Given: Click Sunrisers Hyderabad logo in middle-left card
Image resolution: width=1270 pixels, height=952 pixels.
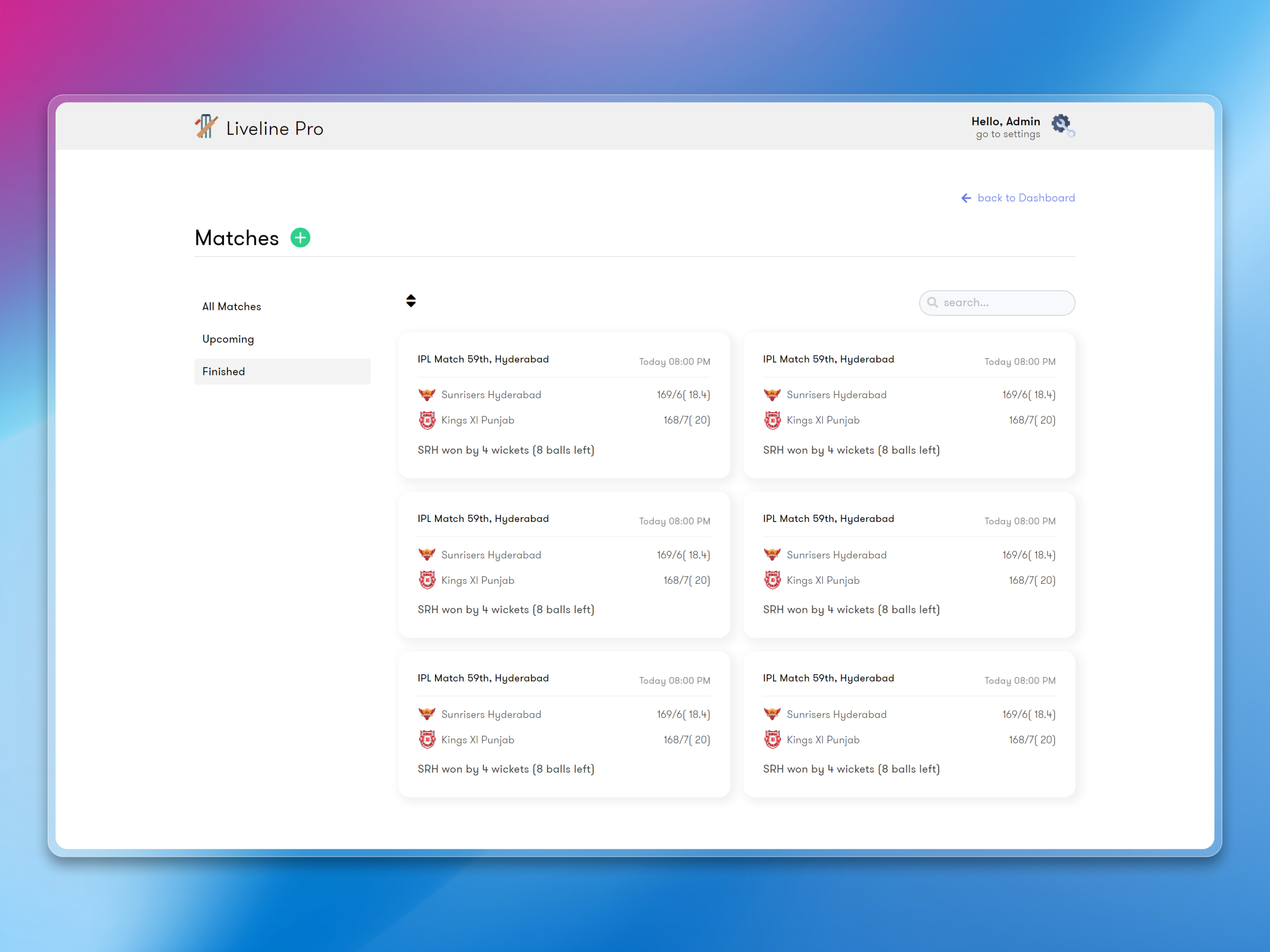Looking at the screenshot, I should [427, 554].
